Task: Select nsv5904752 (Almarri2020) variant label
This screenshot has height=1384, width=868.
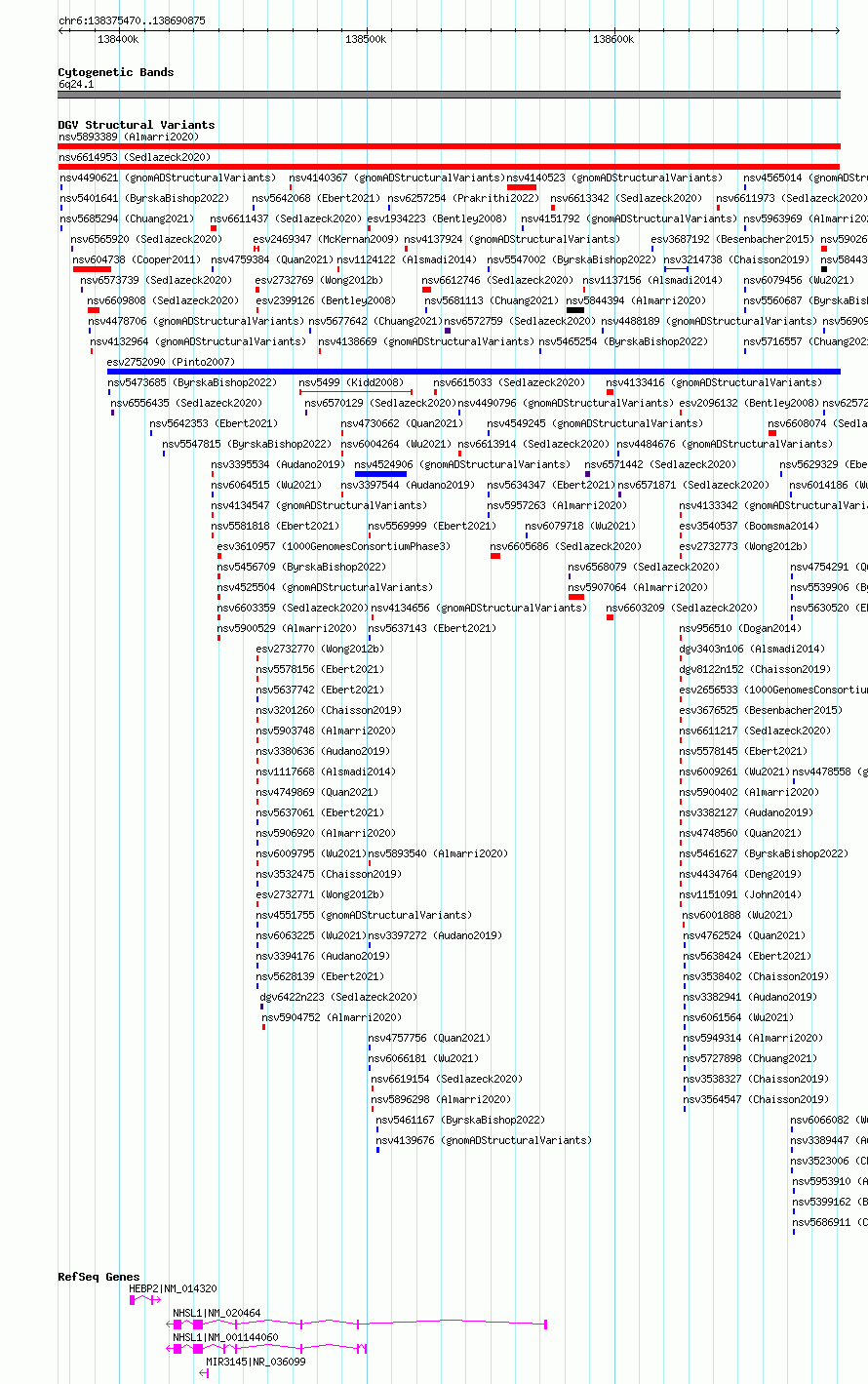Action: [x=332, y=1017]
